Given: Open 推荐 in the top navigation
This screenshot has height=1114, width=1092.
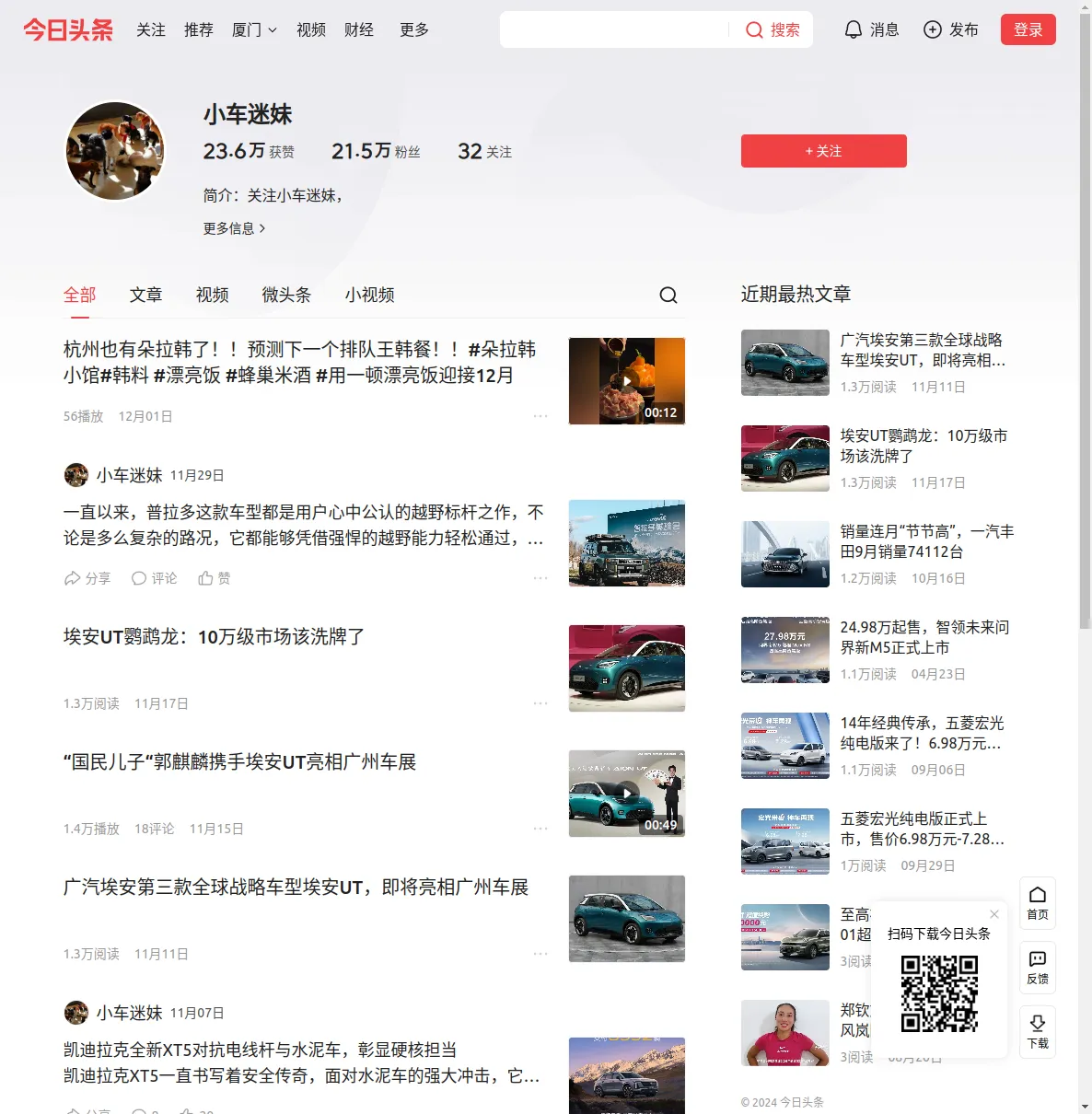Looking at the screenshot, I should pos(199,30).
